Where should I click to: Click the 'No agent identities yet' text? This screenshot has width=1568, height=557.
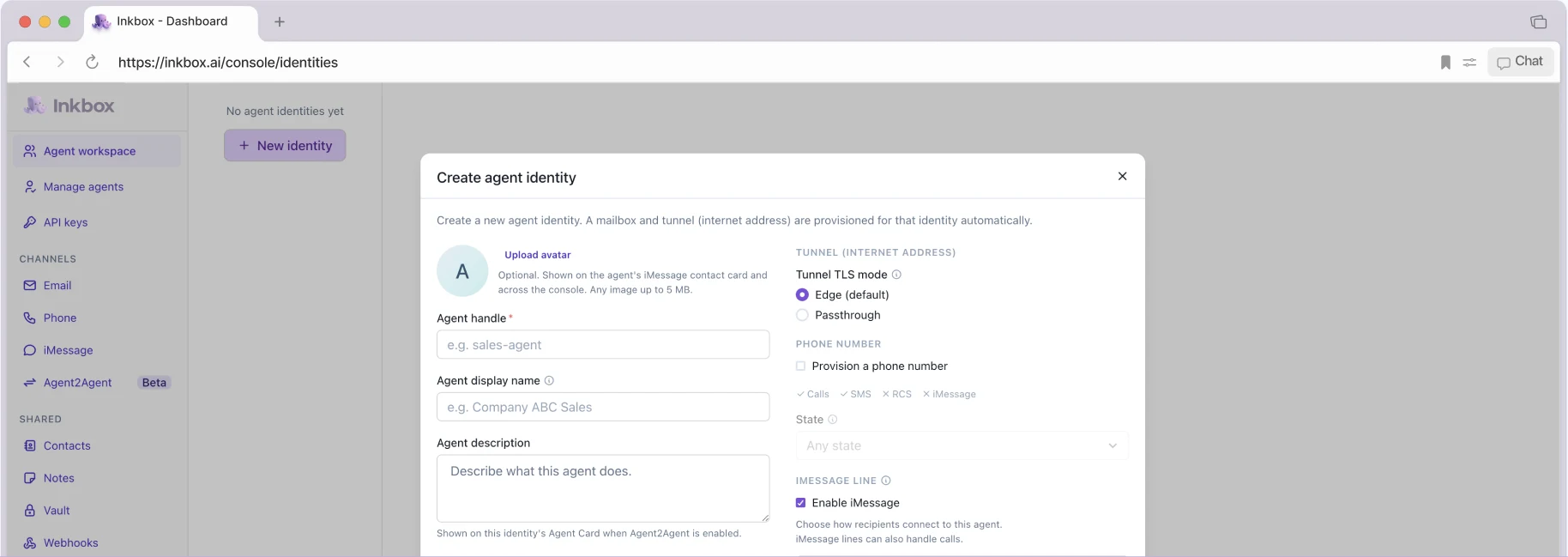click(285, 111)
